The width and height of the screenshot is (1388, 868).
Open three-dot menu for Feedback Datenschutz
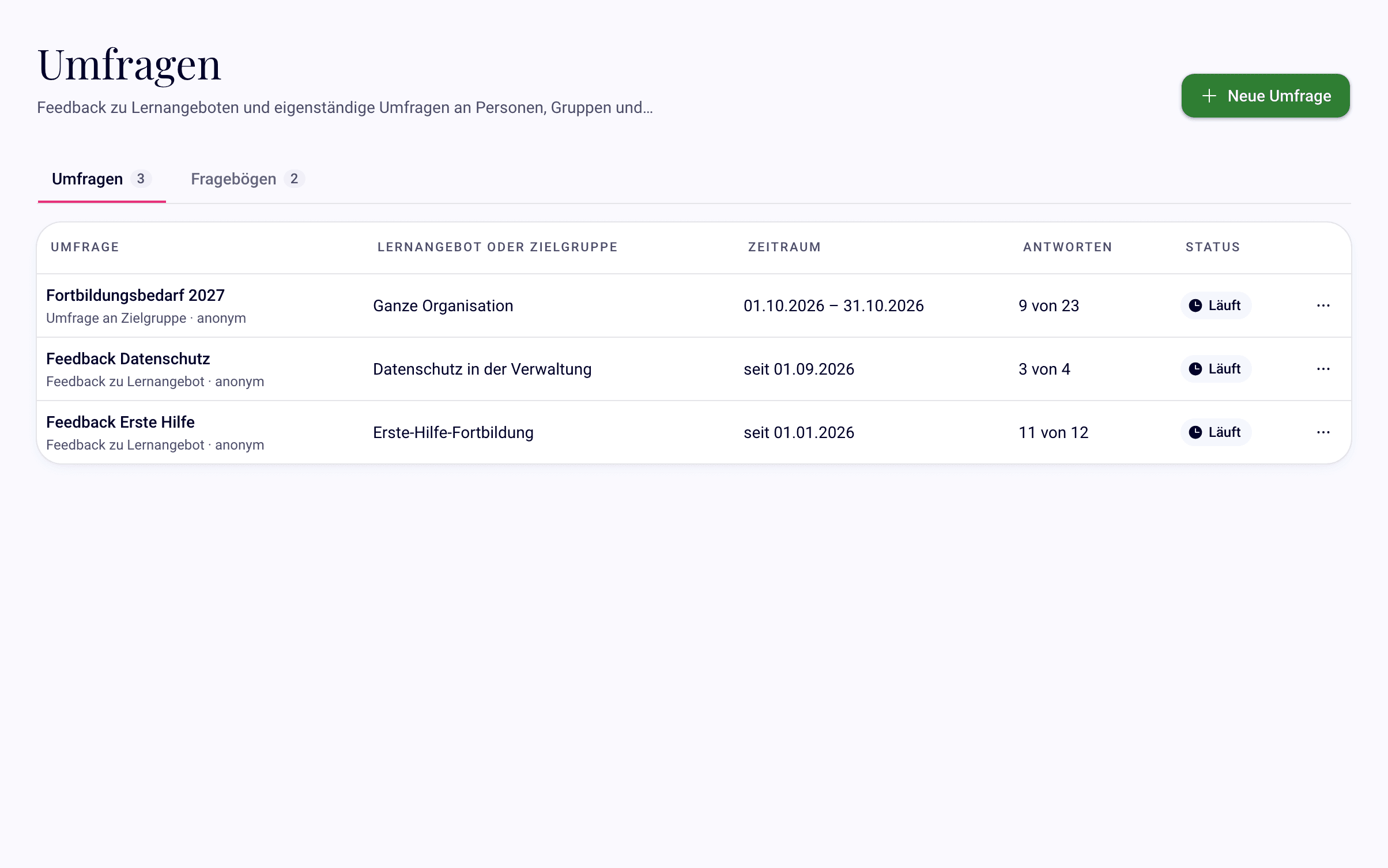pyautogui.click(x=1323, y=369)
